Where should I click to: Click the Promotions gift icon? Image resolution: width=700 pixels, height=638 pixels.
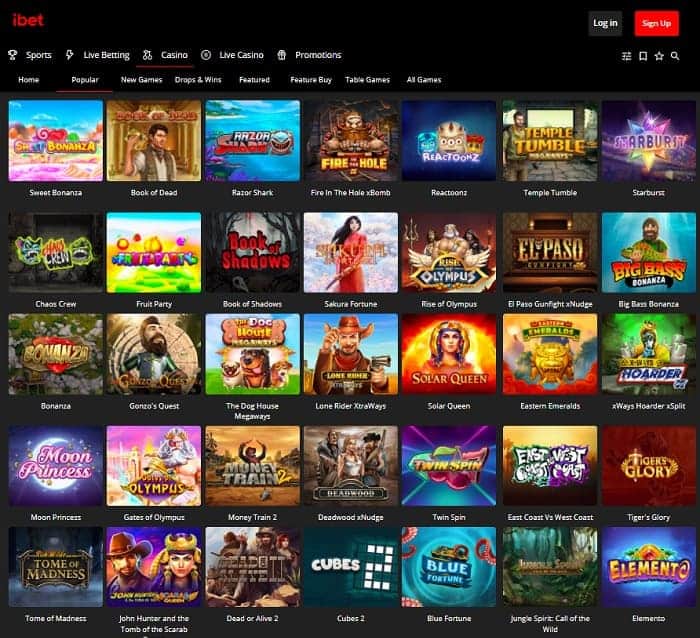[282, 55]
